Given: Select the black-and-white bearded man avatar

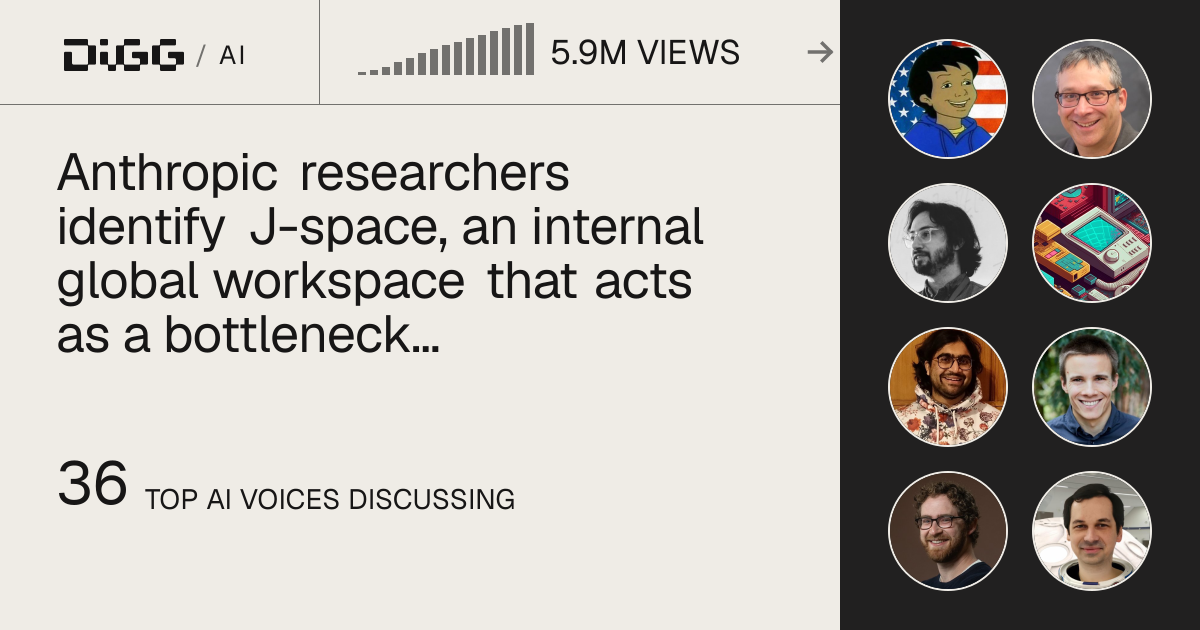Looking at the screenshot, I should point(948,243).
